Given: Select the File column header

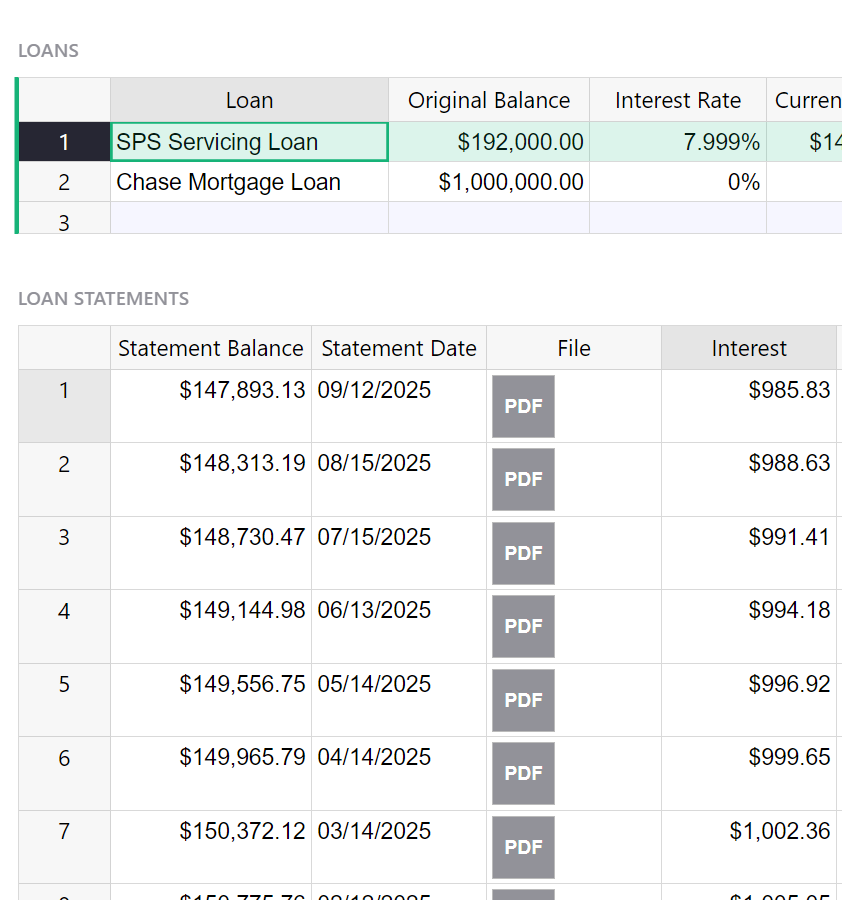Looking at the screenshot, I should [574, 348].
